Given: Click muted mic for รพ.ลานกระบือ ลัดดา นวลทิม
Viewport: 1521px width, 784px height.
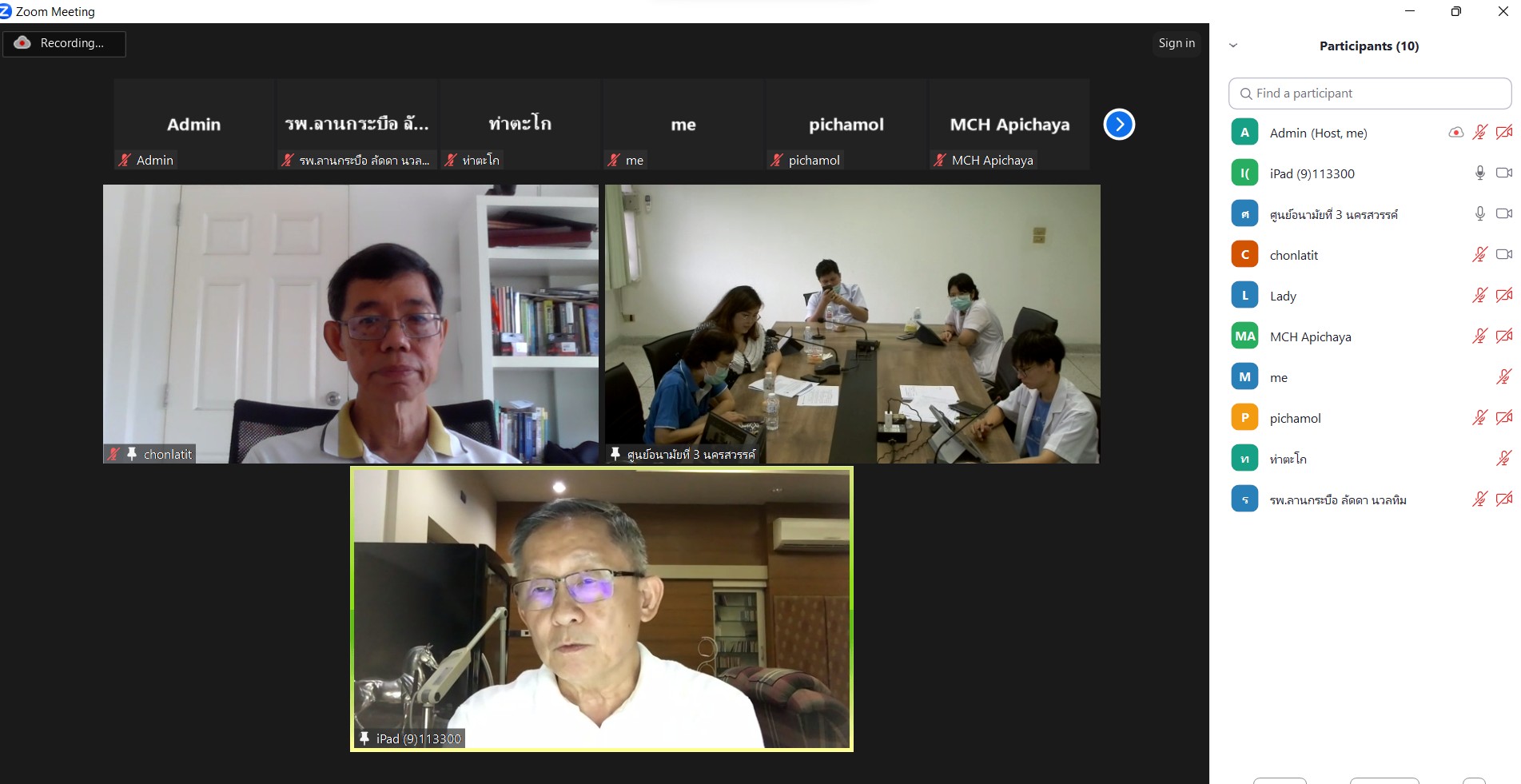Looking at the screenshot, I should (x=1479, y=499).
